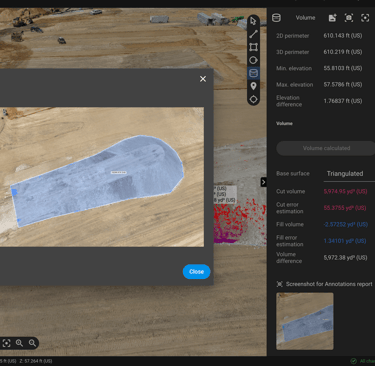Click the Base surface label
Viewport: 375px width, 366px height.
293,174
